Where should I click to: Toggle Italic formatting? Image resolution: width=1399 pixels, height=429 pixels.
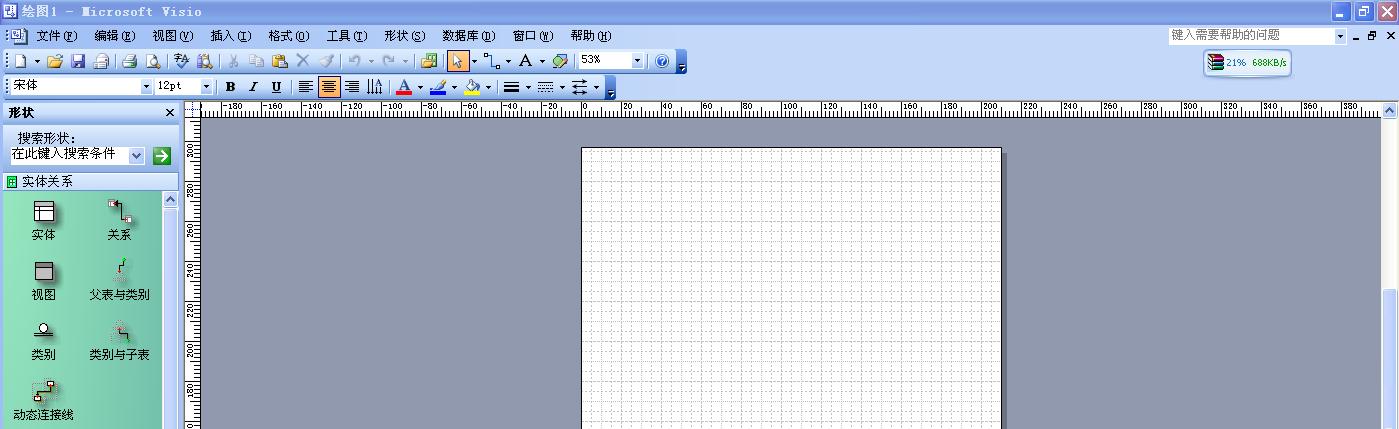click(253, 87)
